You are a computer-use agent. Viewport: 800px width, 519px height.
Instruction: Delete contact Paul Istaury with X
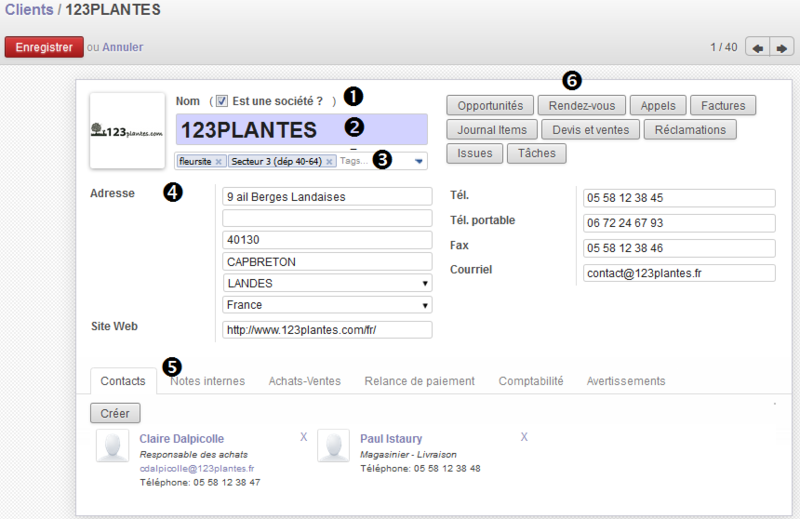[x=524, y=437]
